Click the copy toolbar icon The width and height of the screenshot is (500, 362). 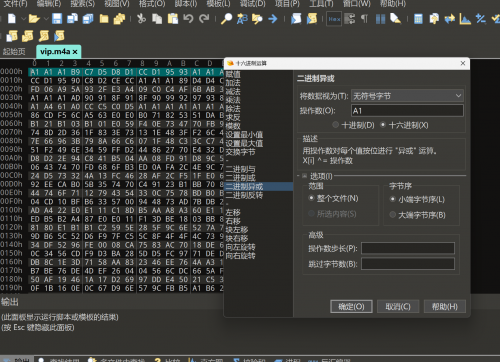pos(157,19)
